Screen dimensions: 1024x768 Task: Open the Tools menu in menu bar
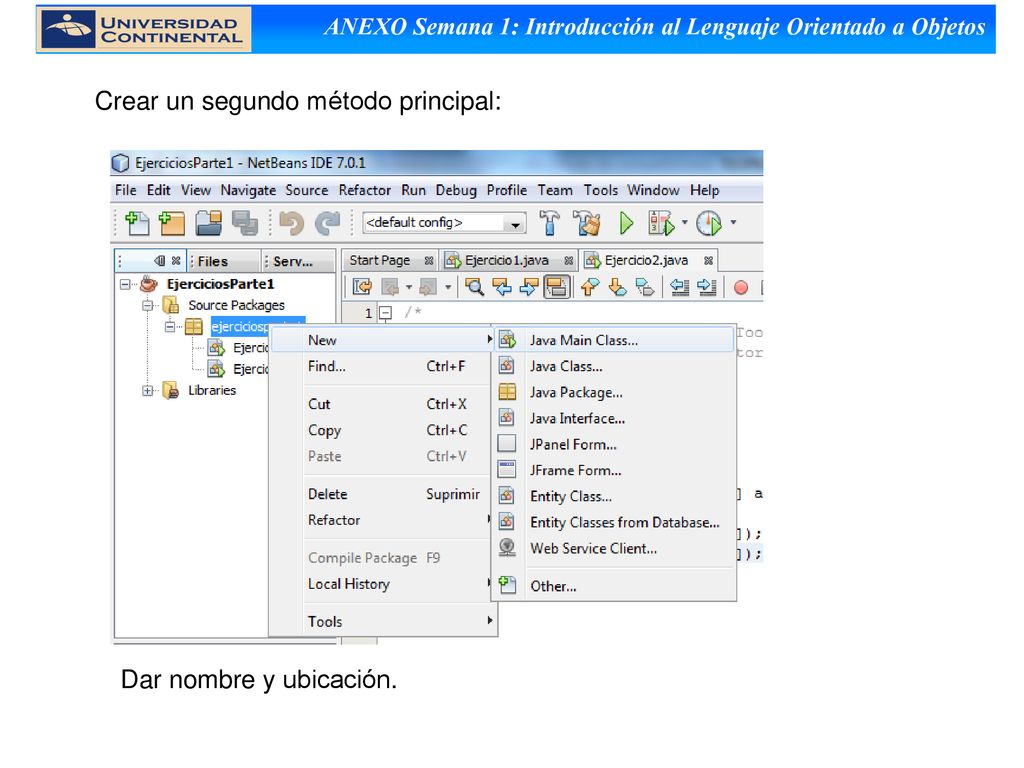tap(601, 190)
